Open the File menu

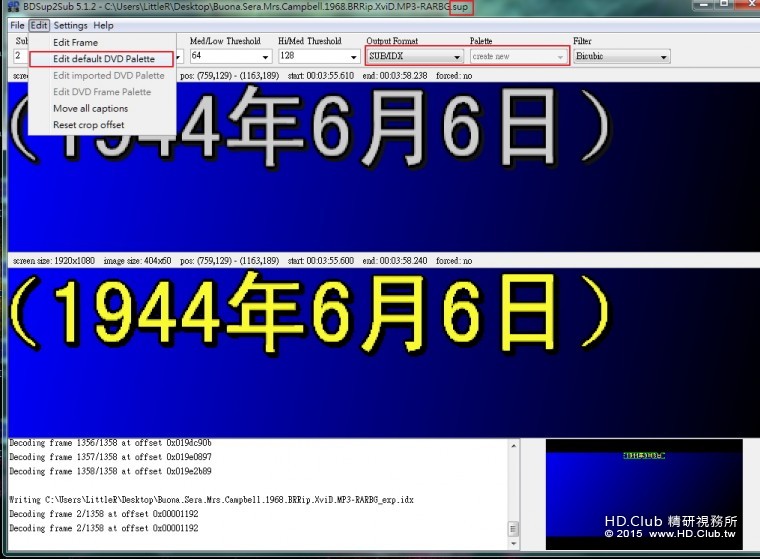[17, 25]
